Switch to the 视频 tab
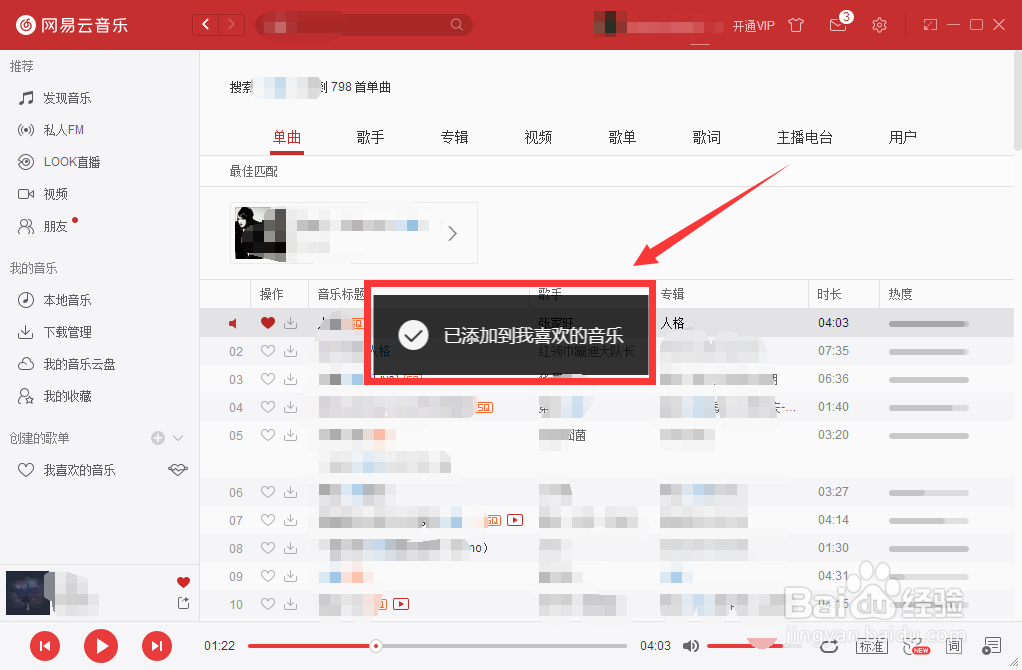Screen dimensions: 1022x670 tap(538, 138)
